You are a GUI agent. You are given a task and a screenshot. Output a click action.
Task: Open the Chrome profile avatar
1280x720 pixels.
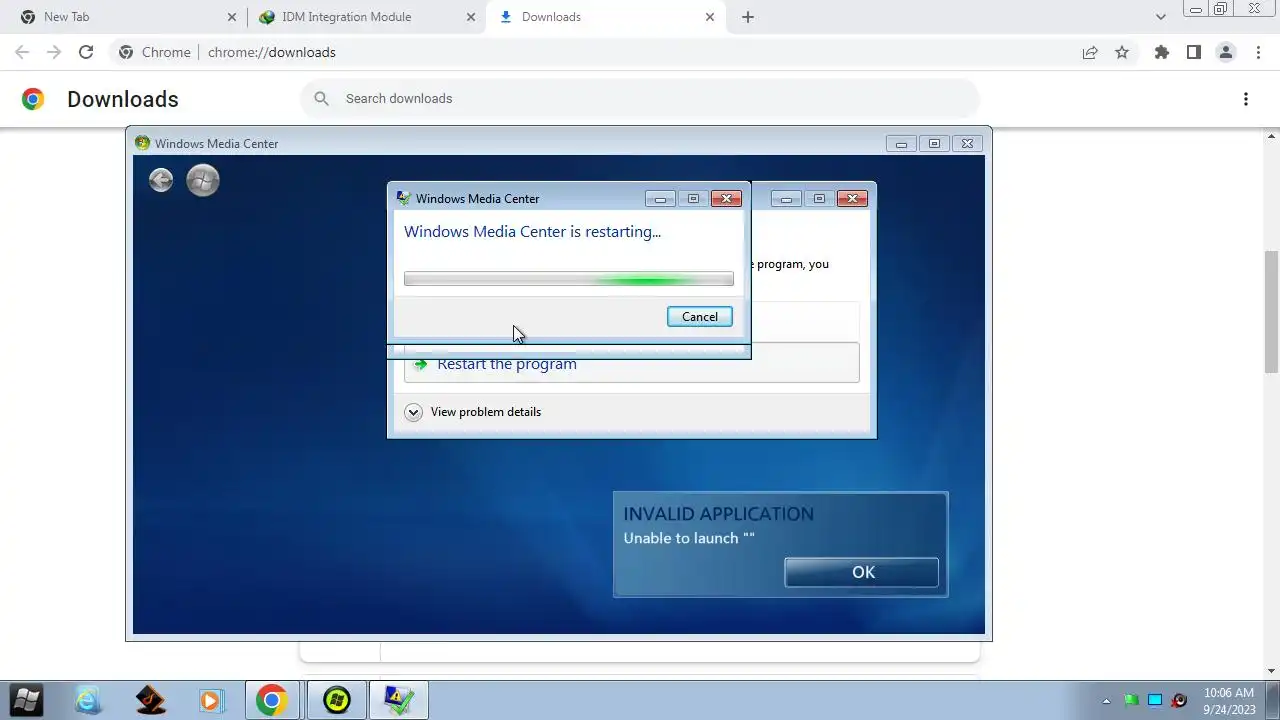[x=1225, y=52]
